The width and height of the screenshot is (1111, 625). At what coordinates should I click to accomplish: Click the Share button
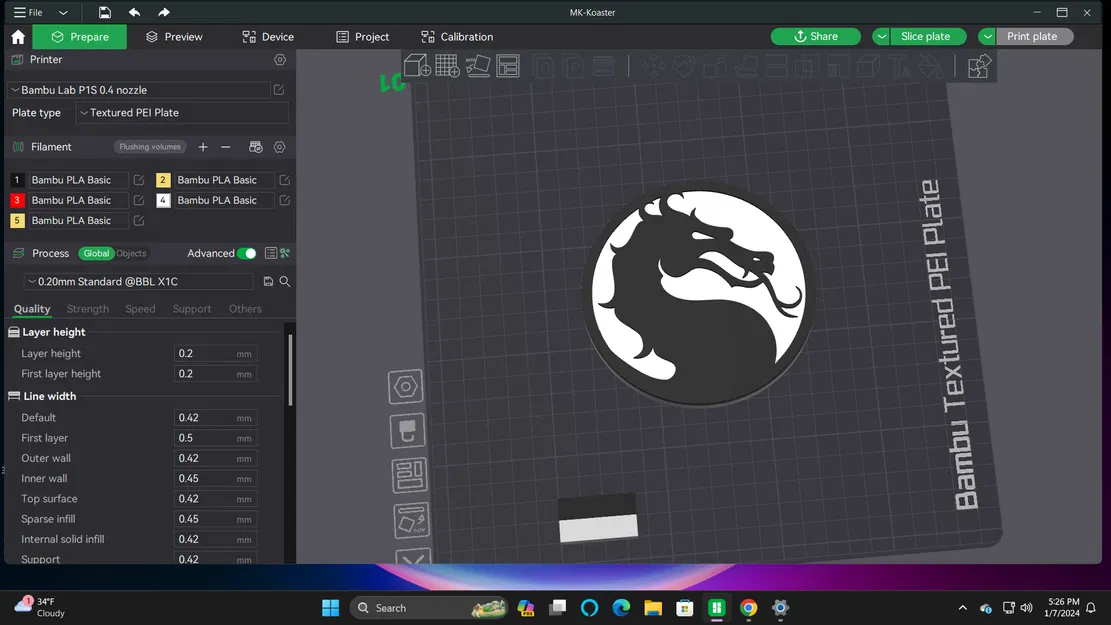(815, 36)
